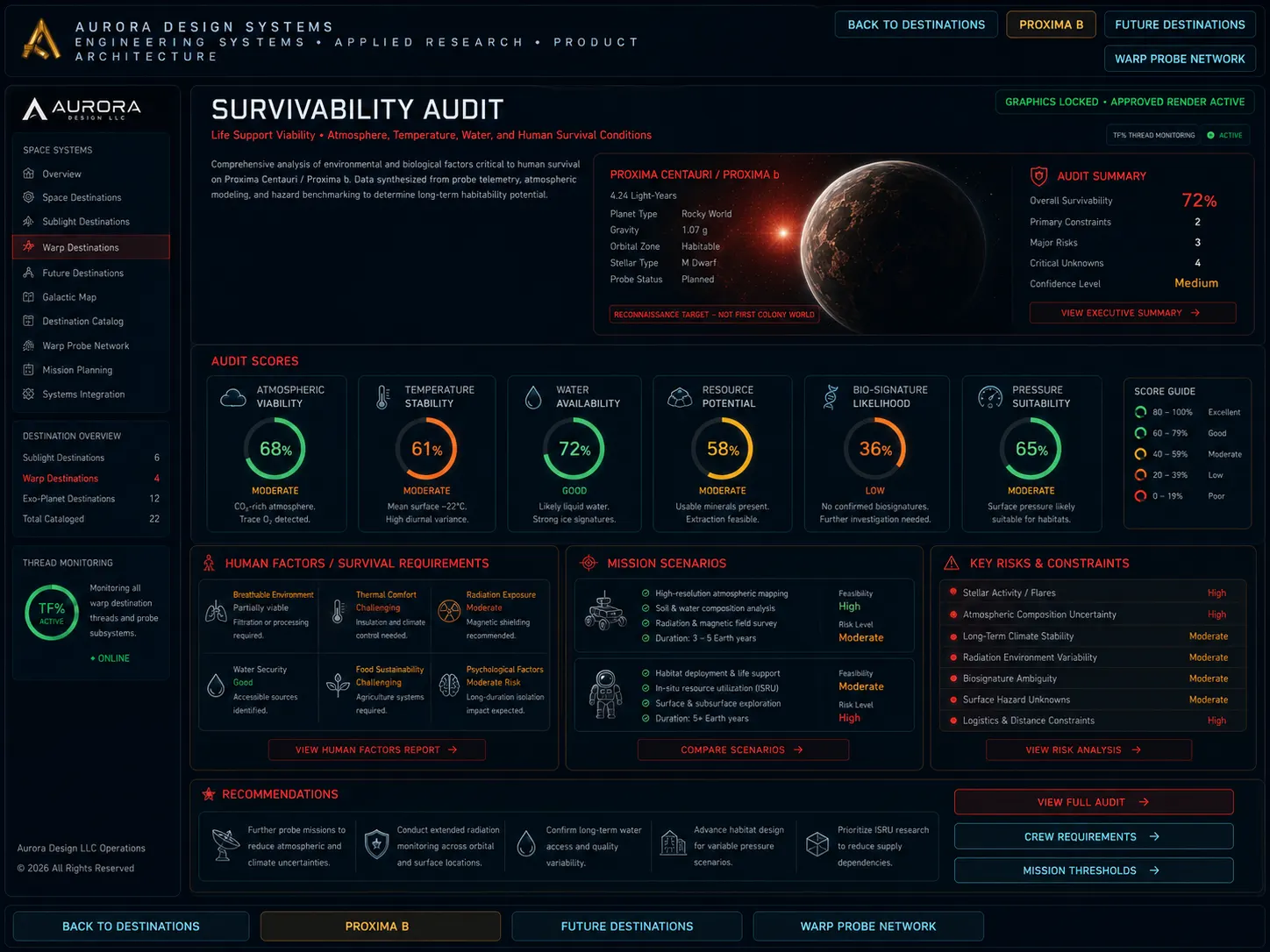
Task: Open the Crew Requirements button
Action: coord(1094,837)
